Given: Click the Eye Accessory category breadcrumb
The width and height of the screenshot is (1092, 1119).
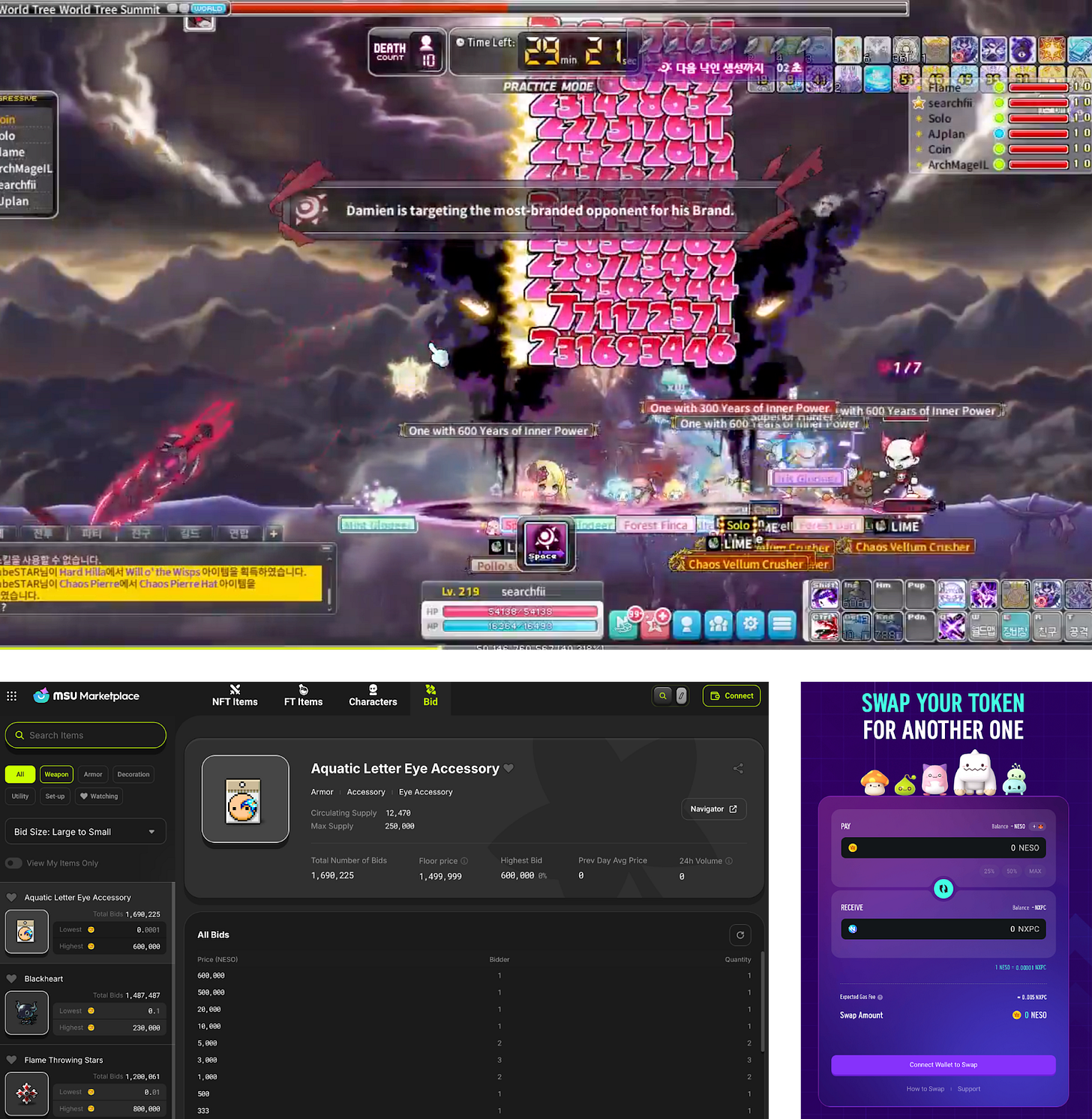Looking at the screenshot, I should click(425, 792).
